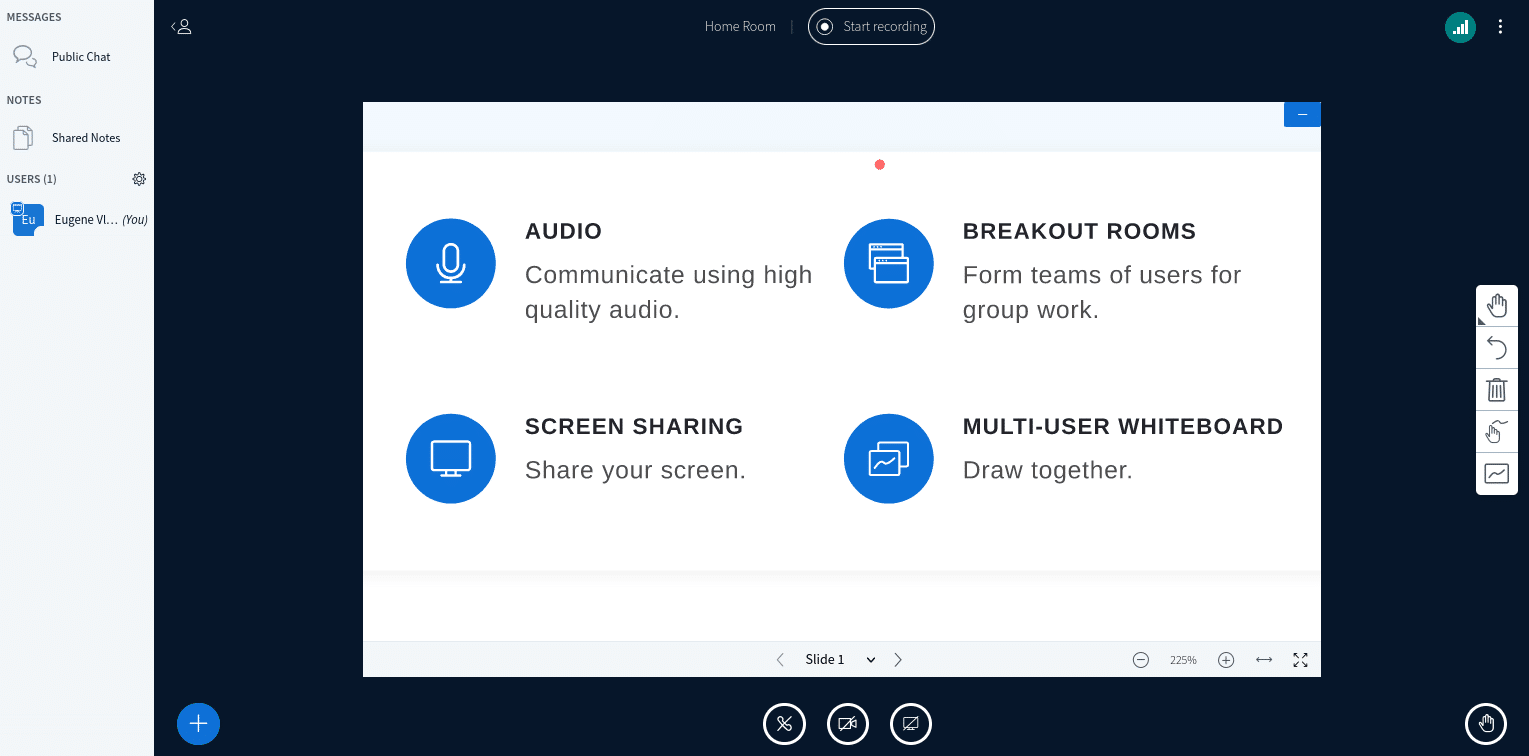Screen dimensions: 1529x756
Task: Collapse the user list sidebar
Action: [181, 27]
